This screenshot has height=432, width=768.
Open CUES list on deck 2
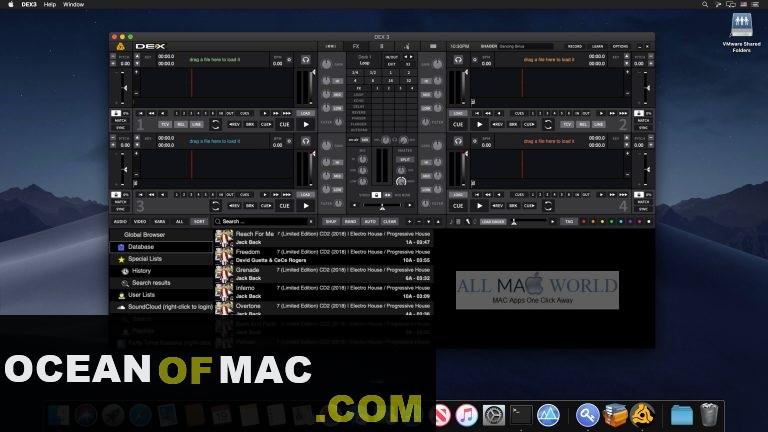520,114
